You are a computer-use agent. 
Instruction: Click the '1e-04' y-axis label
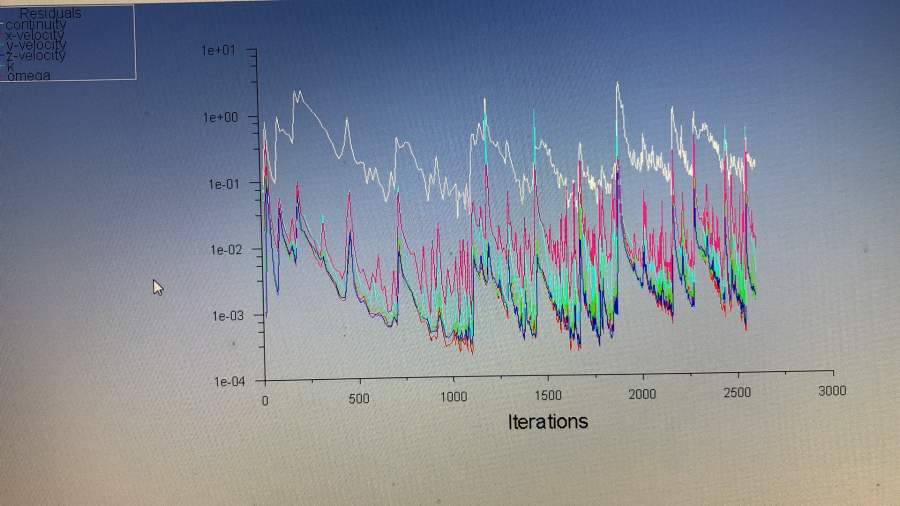(x=230, y=382)
